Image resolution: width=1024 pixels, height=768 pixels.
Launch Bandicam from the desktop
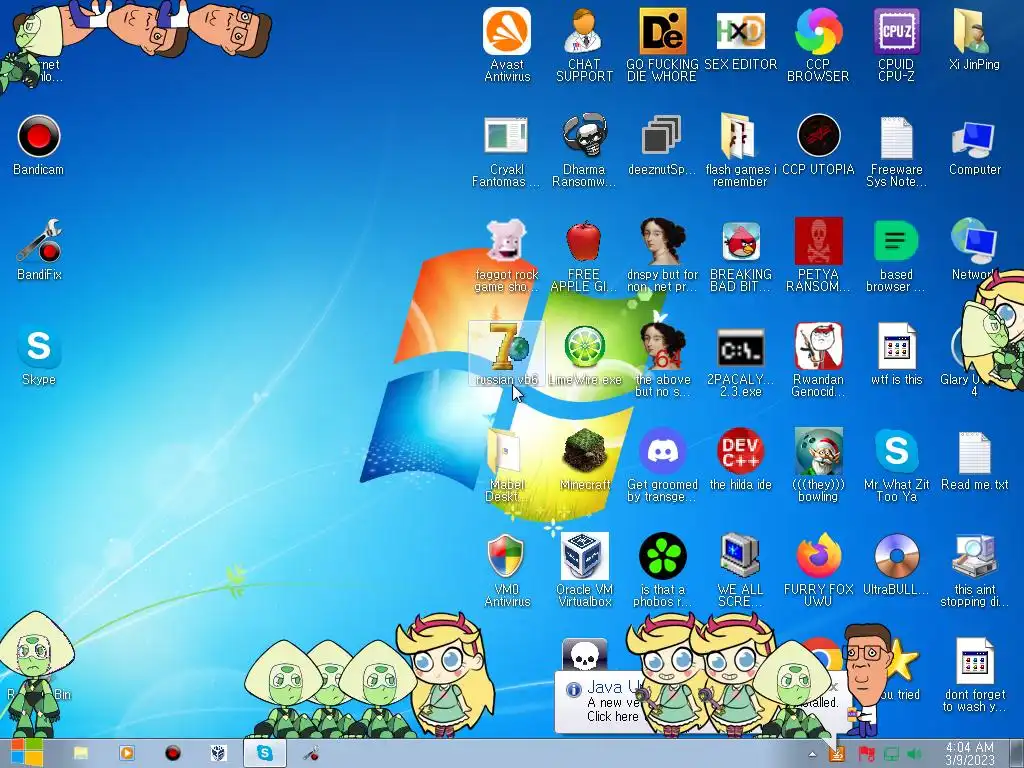pos(39,145)
